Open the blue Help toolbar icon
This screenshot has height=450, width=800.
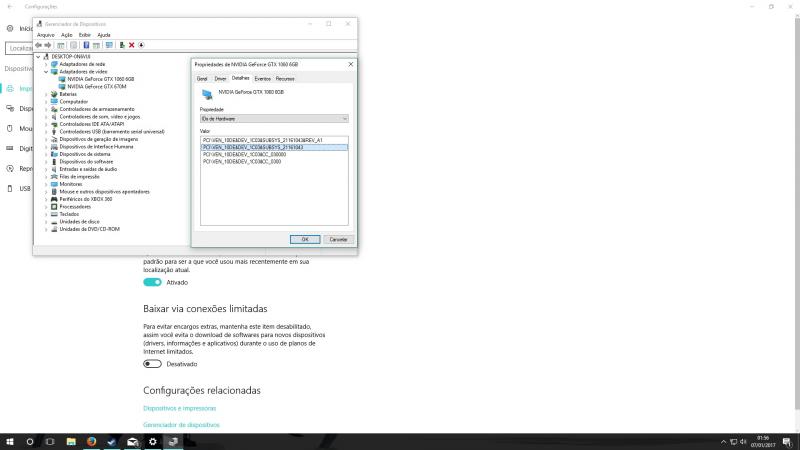tap(86, 45)
